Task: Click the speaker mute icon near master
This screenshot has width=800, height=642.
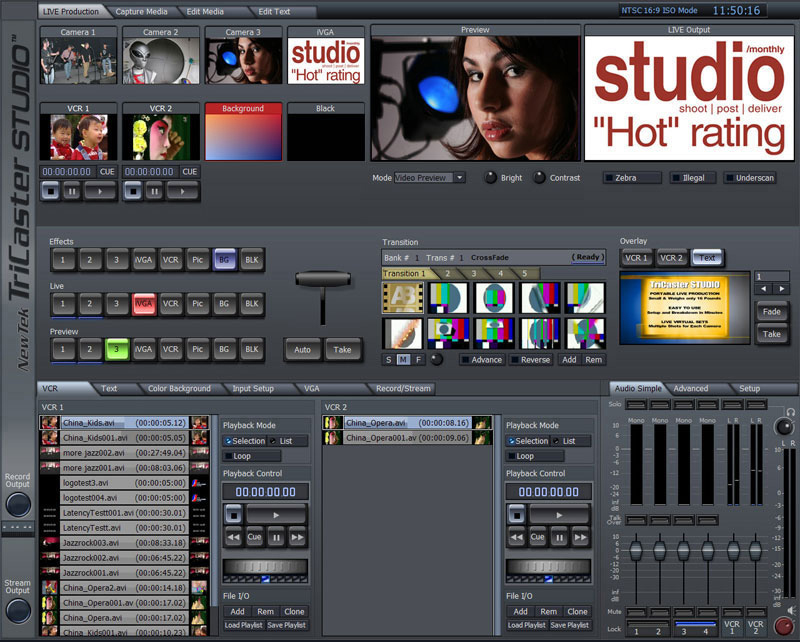Action: 791,610
